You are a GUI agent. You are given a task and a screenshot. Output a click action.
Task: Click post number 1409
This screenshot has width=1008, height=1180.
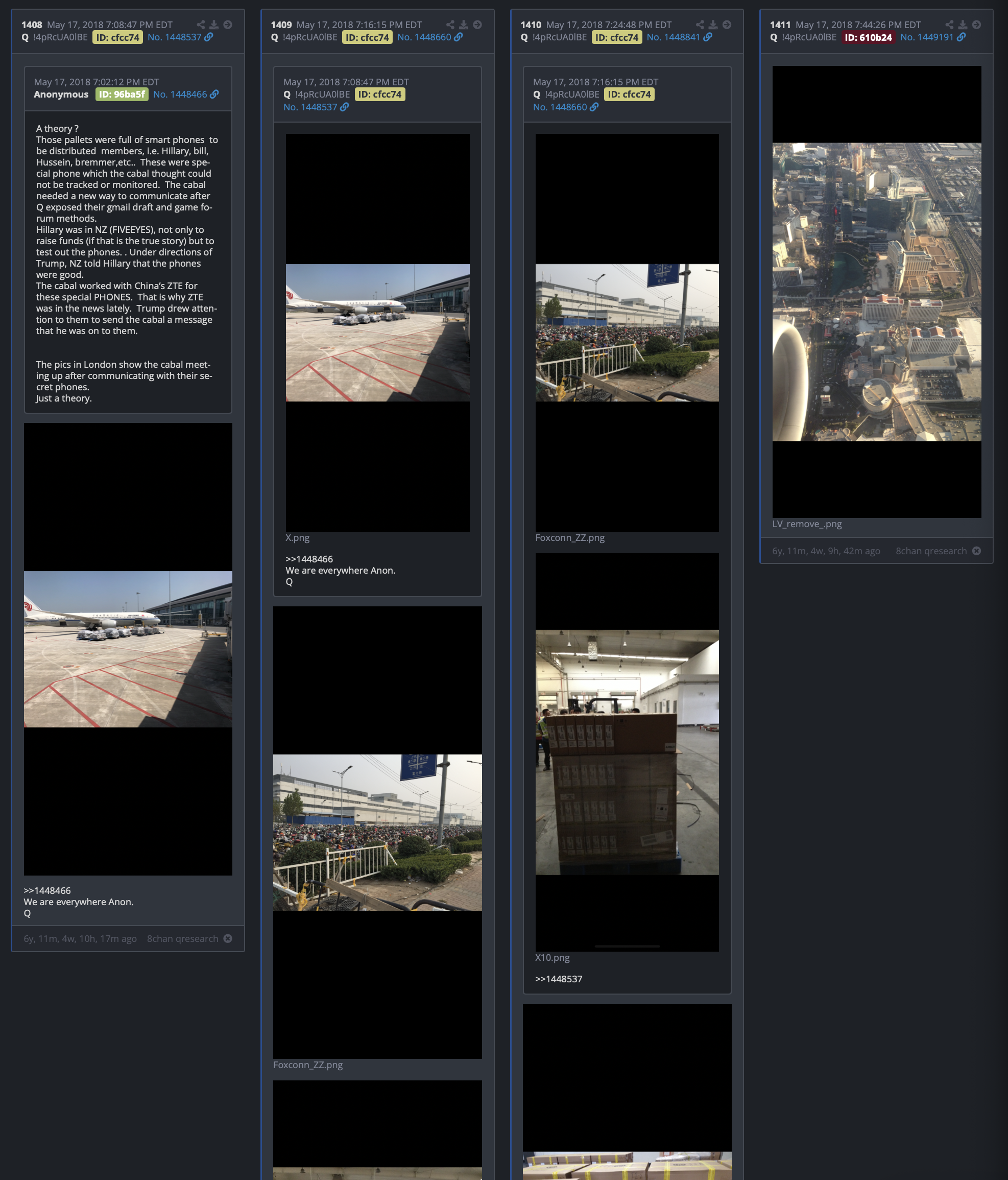(x=281, y=25)
